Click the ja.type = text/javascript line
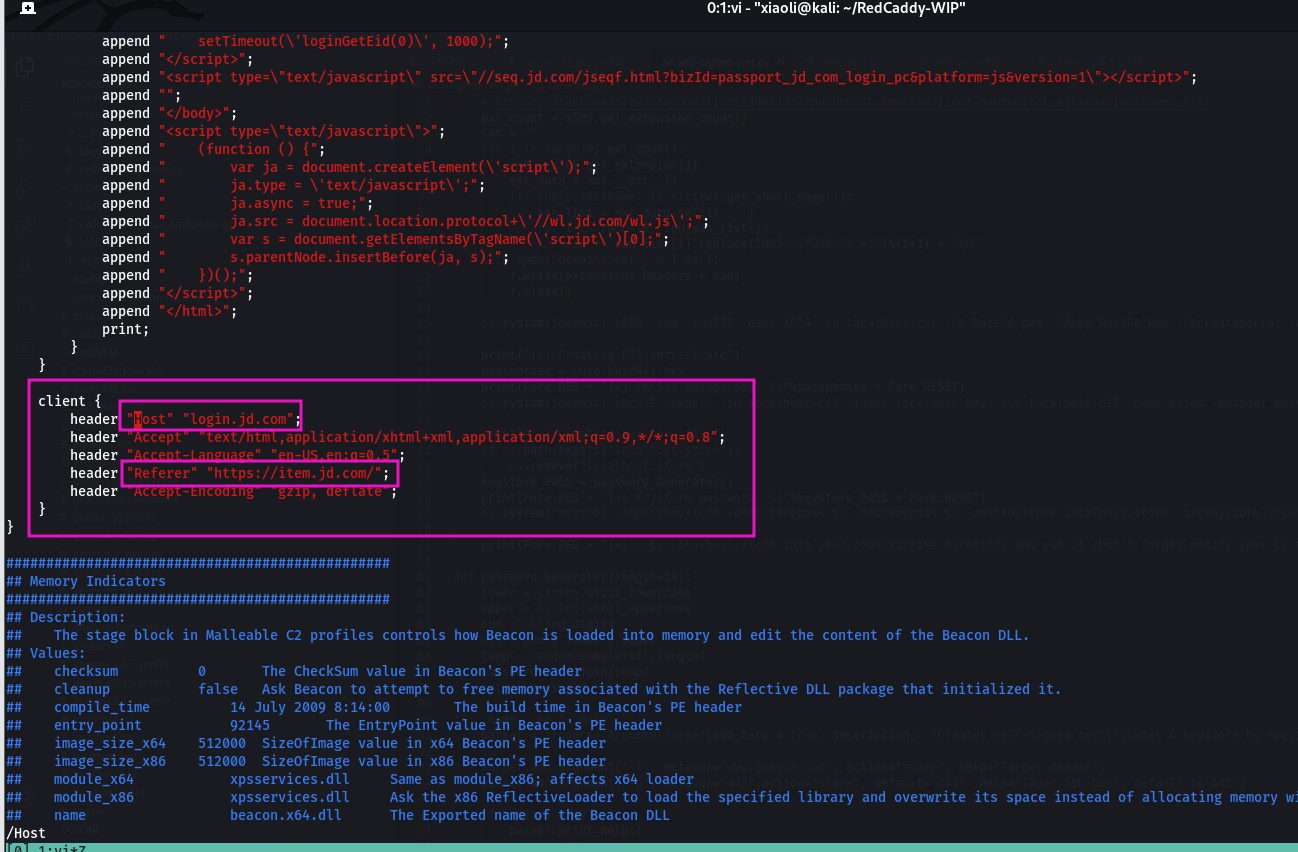The width and height of the screenshot is (1298, 852). tap(294, 185)
